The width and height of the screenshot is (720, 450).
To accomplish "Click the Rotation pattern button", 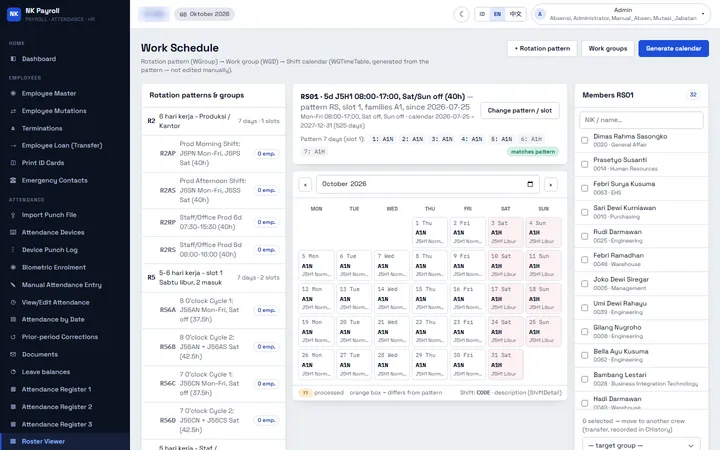I will pos(542,48).
